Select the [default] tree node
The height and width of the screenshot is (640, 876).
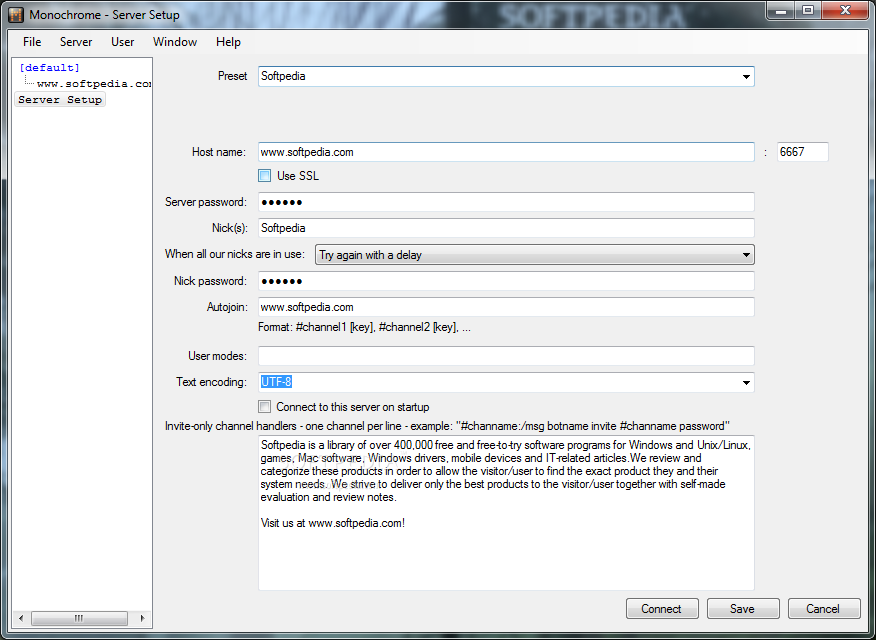click(49, 68)
